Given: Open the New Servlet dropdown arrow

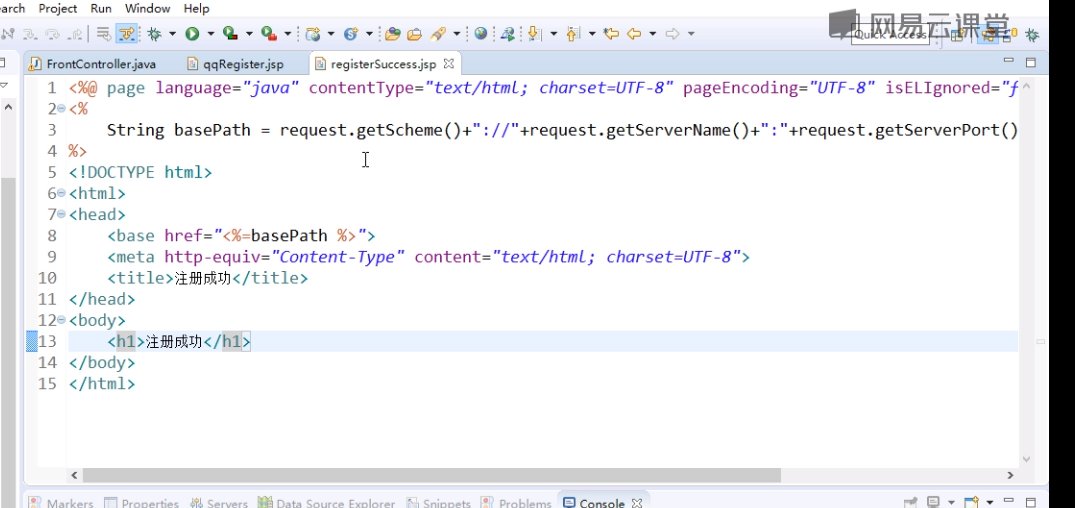Looking at the screenshot, I should [370, 34].
